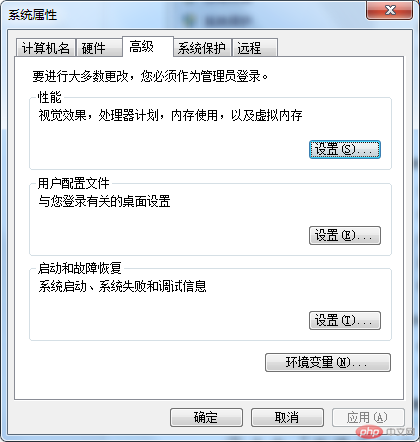Switch to the 远程 tab

pyautogui.click(x=255, y=48)
